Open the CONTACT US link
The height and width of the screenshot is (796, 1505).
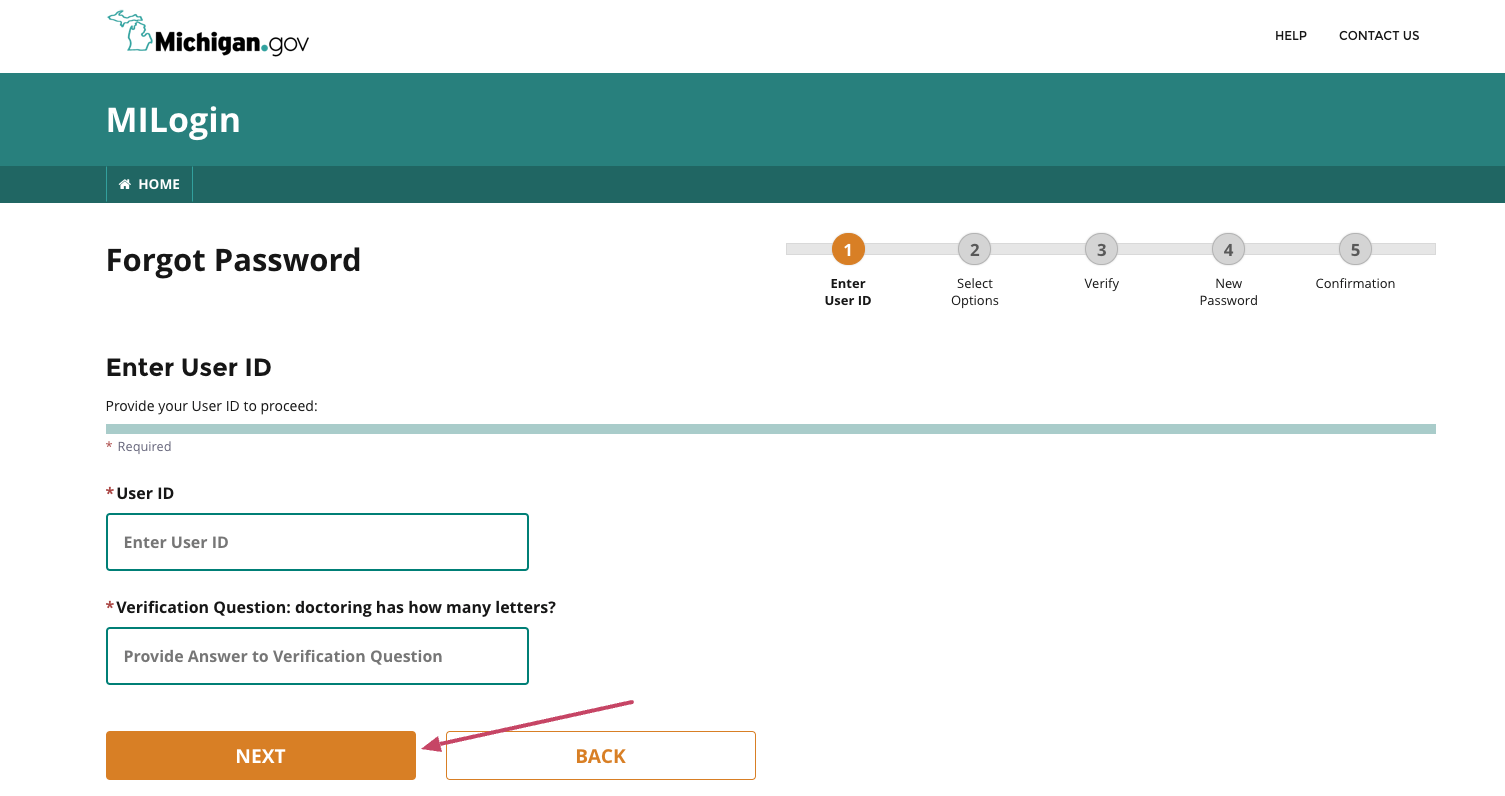(x=1379, y=36)
